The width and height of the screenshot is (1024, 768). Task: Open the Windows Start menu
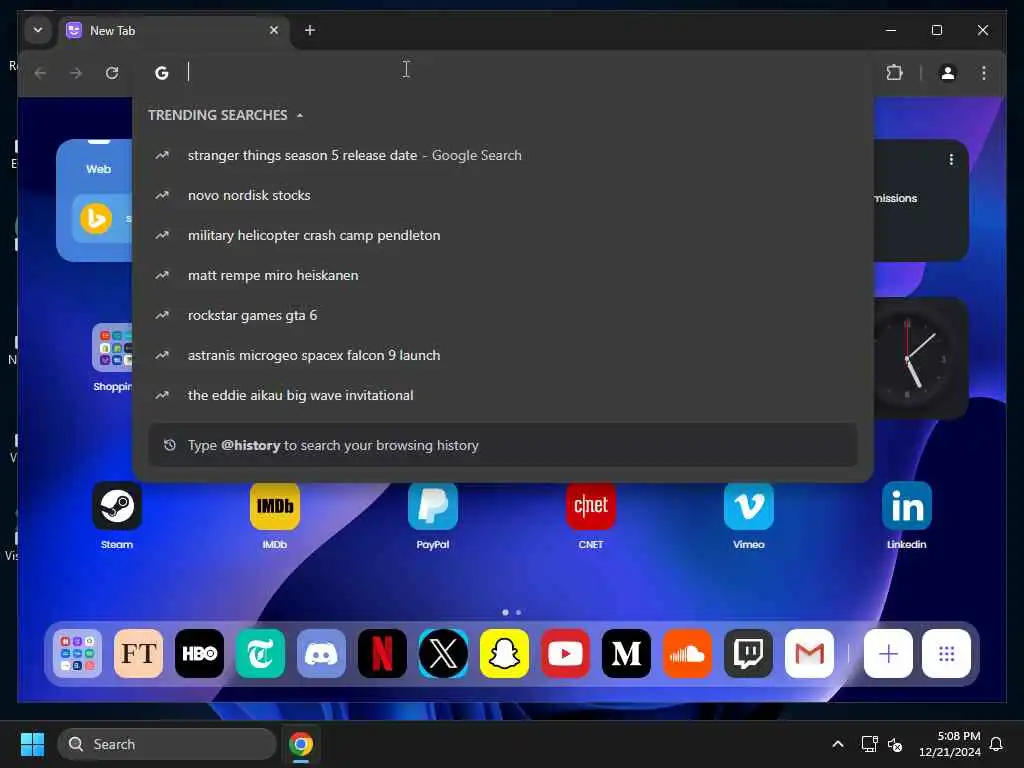click(32, 744)
